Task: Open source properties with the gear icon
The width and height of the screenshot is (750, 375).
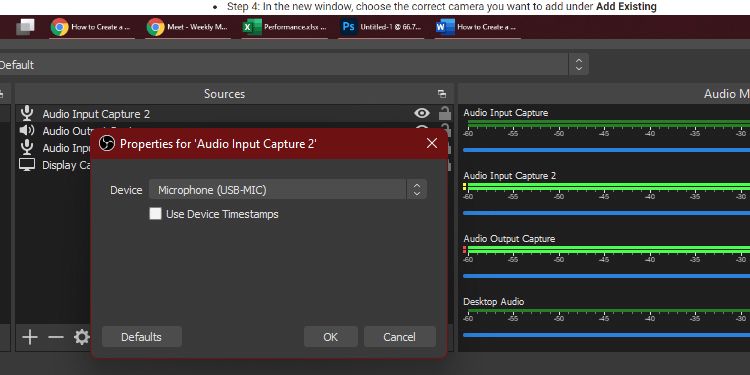Action: [x=82, y=337]
